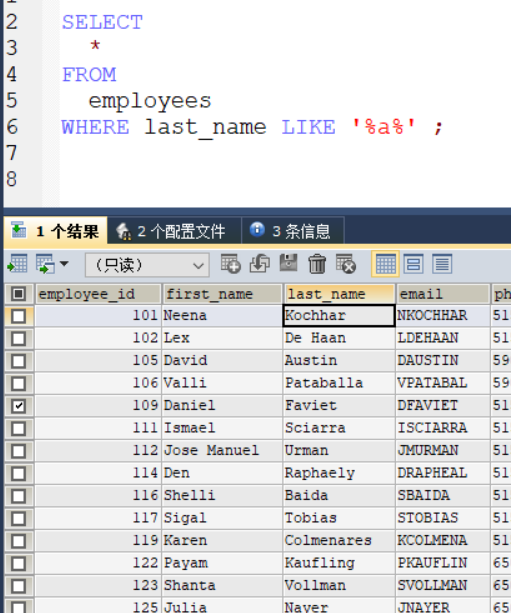Image resolution: width=511 pixels, height=613 pixels.
Task: Switch to text view mode
Action: point(442,264)
